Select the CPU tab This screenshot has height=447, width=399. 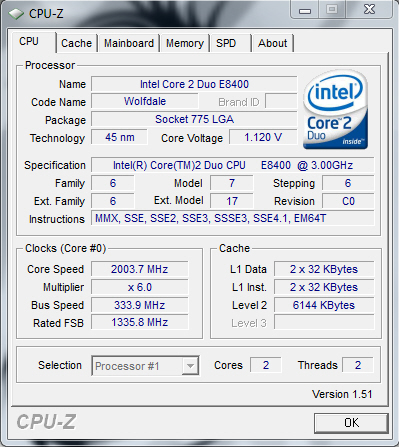[x=33, y=42]
